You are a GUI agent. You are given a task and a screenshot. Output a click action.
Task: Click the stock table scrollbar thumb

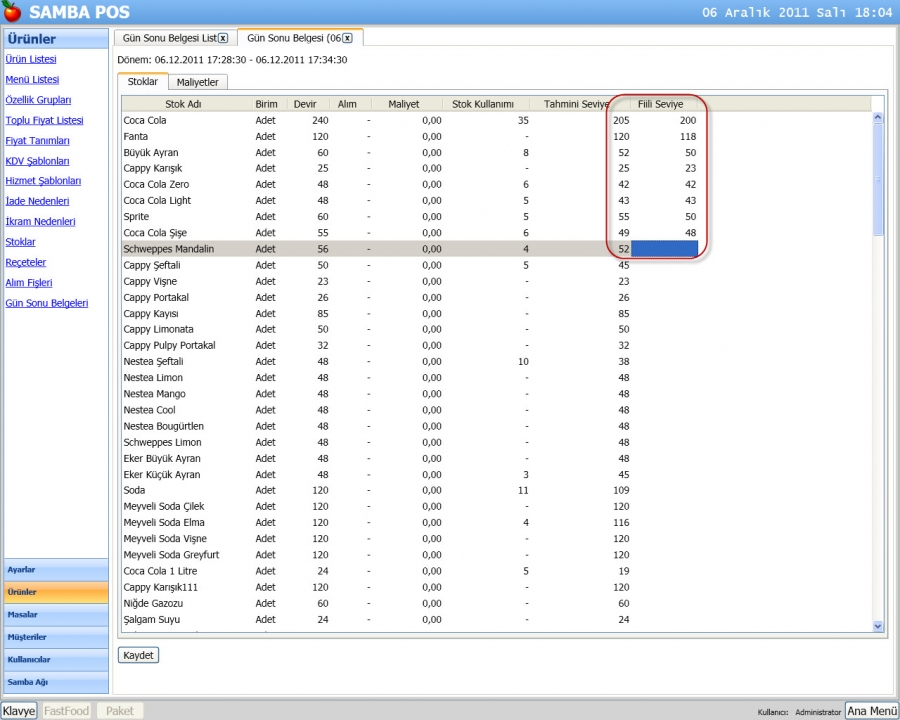click(x=878, y=179)
